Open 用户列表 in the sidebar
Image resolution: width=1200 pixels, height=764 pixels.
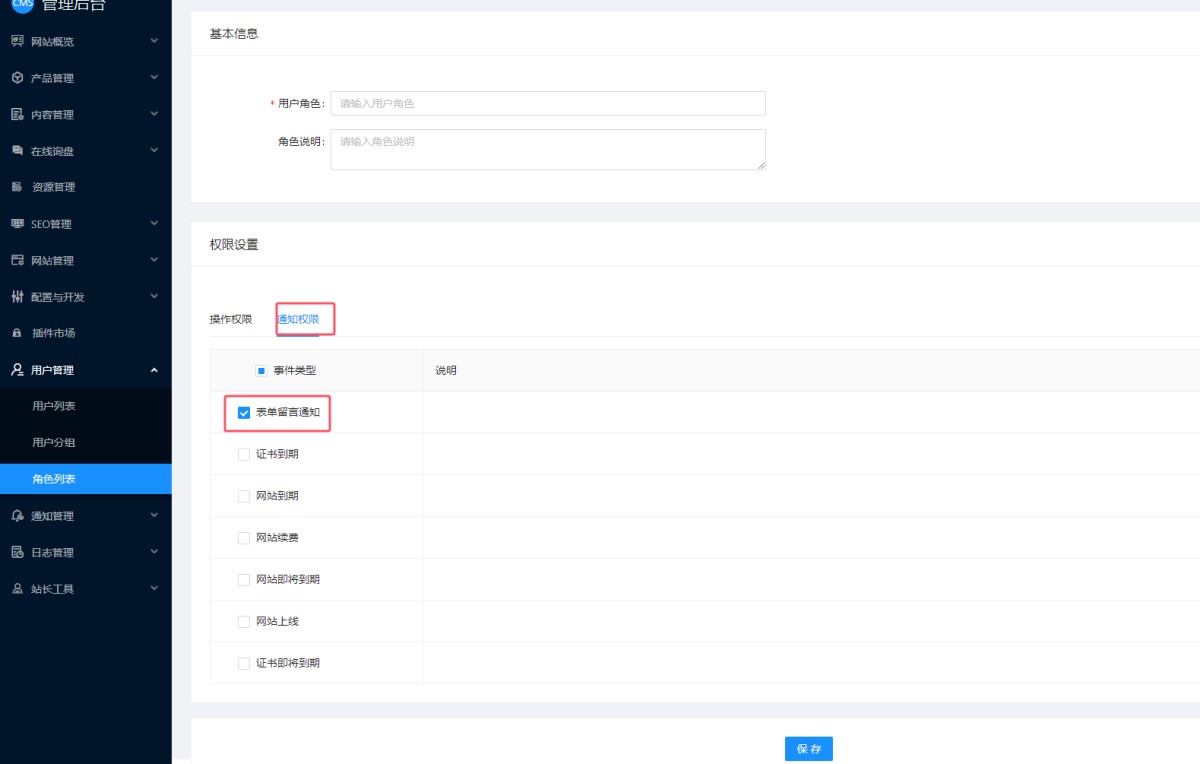(54, 406)
